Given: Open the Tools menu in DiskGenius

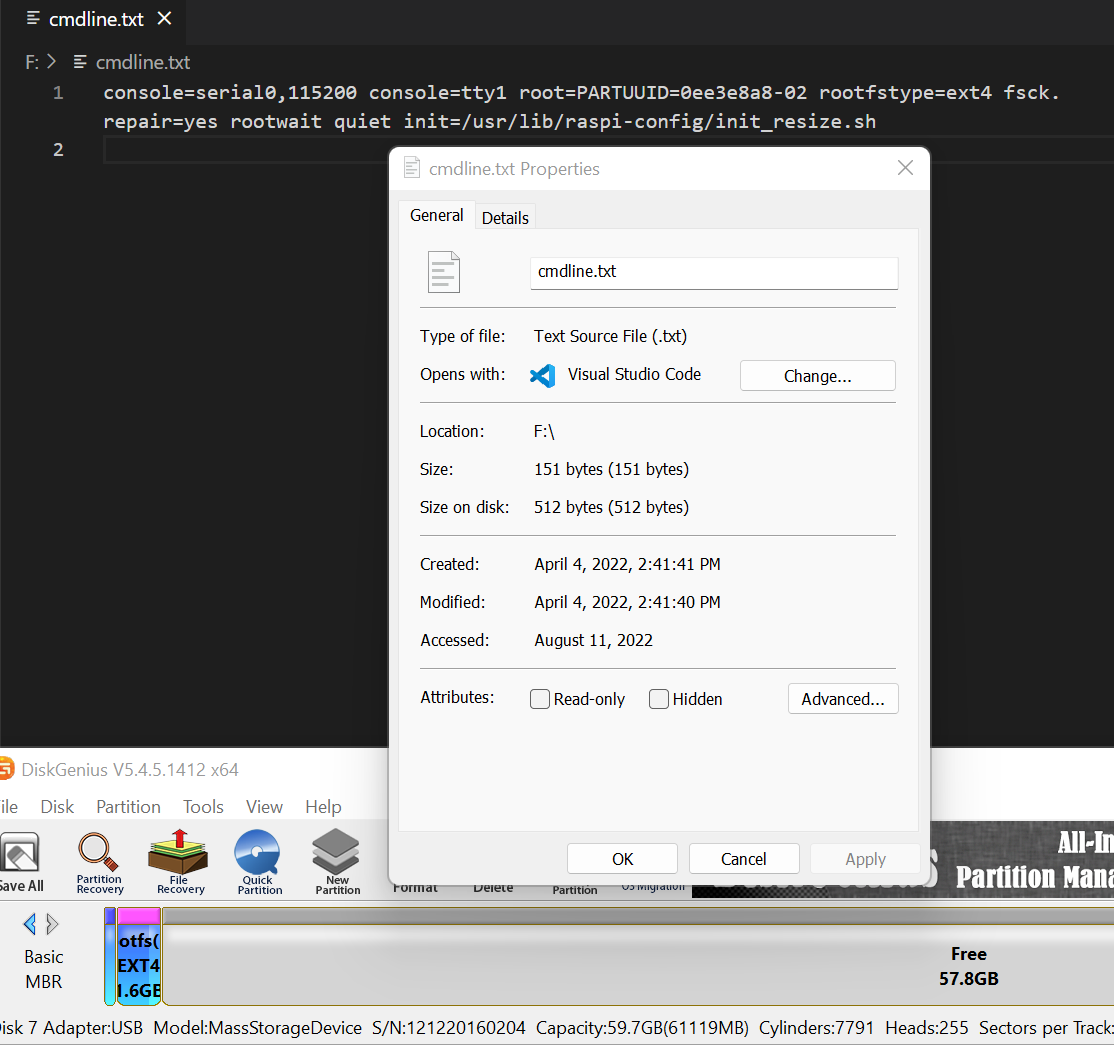Looking at the screenshot, I should pos(203,806).
